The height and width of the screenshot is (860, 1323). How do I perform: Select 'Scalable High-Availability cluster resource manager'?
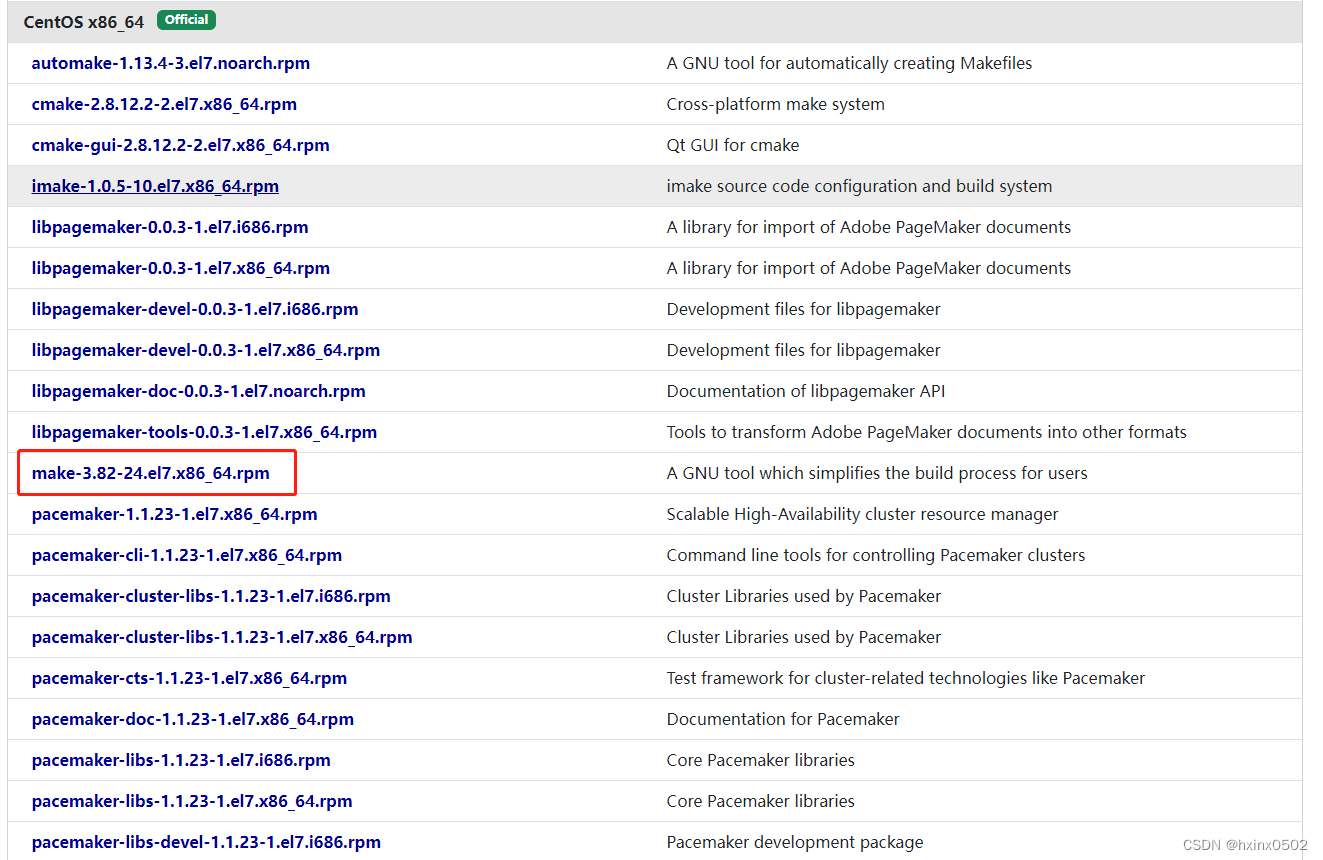click(862, 514)
